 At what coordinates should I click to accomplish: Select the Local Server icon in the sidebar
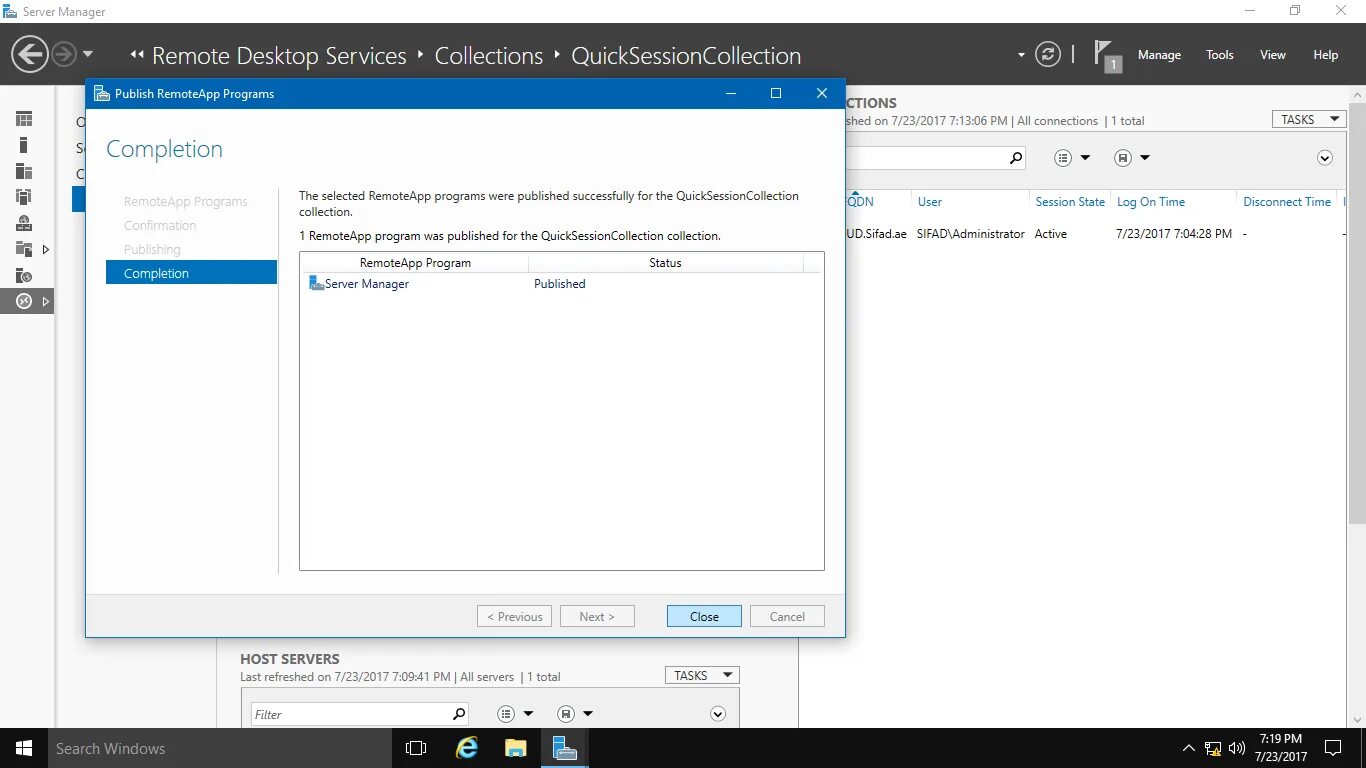[x=24, y=145]
